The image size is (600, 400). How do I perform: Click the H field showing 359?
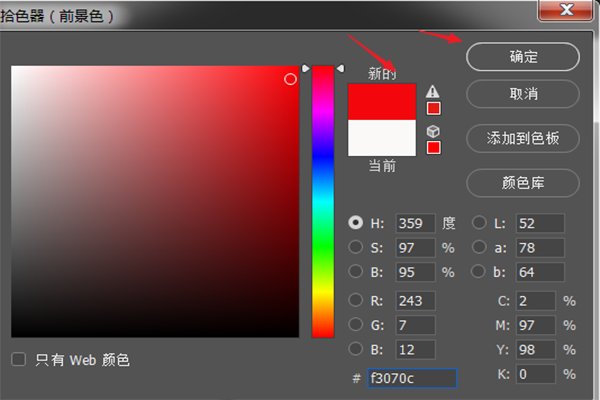click(415, 223)
